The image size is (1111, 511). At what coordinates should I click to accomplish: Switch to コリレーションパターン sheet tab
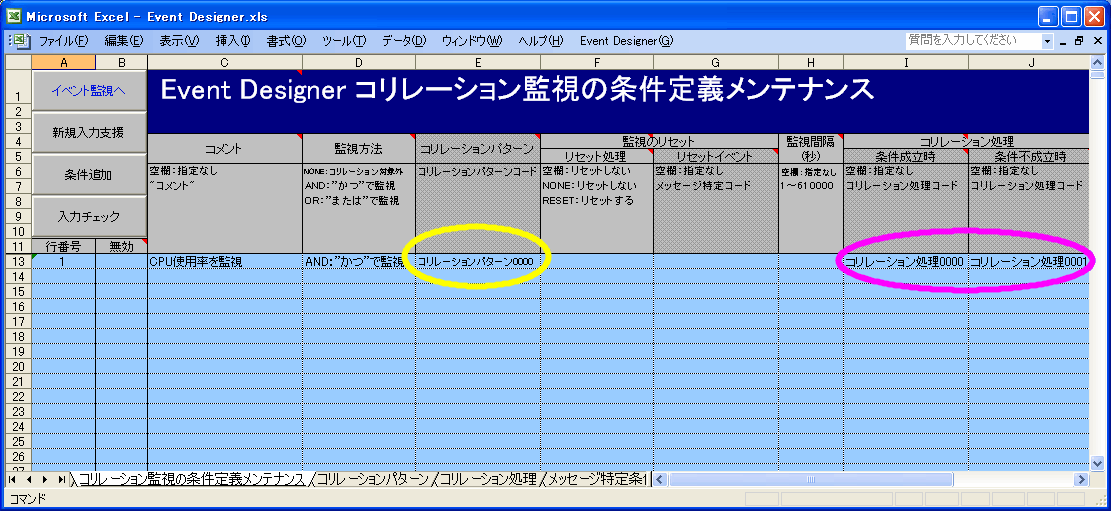click(373, 480)
